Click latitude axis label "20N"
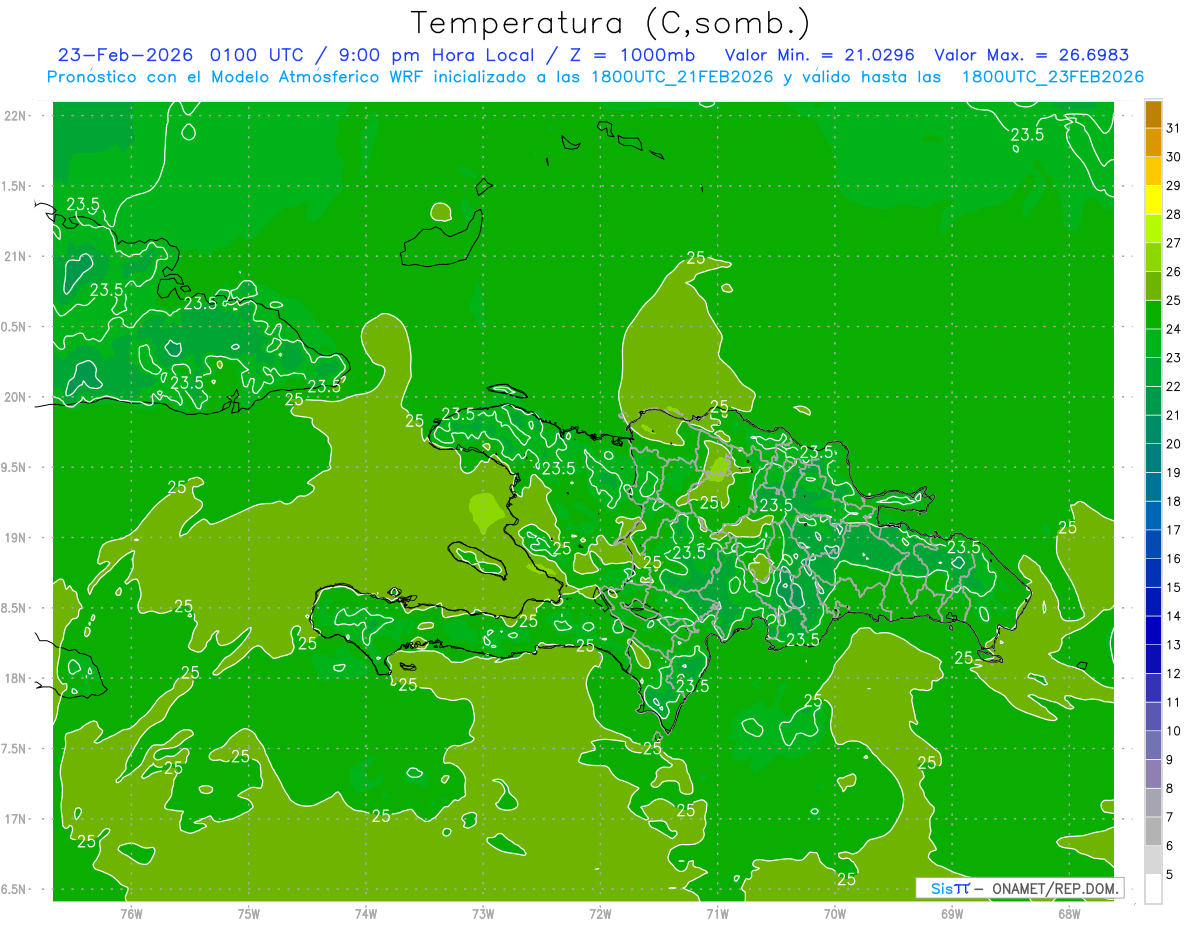The height and width of the screenshot is (927, 1200). pyautogui.click(x=16, y=397)
